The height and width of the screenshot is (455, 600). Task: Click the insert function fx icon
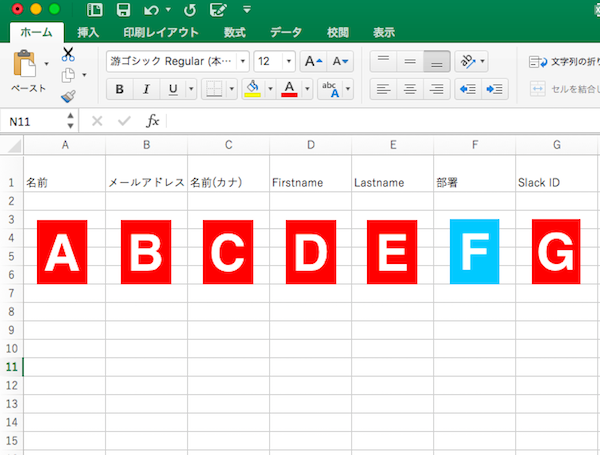[x=153, y=121]
